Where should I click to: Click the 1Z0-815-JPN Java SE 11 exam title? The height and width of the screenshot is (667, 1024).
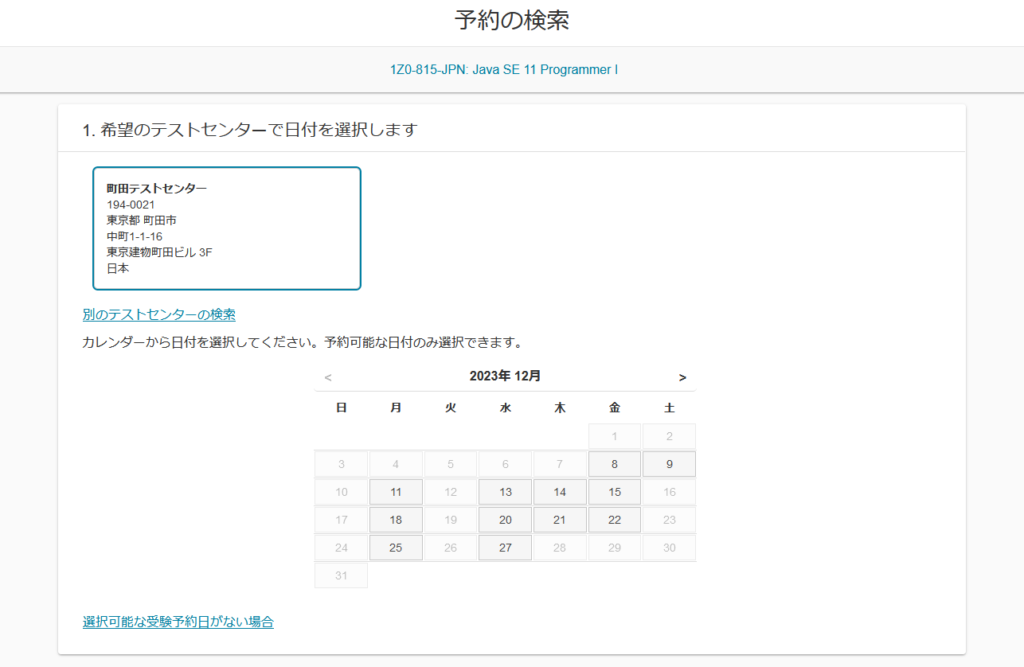(504, 70)
